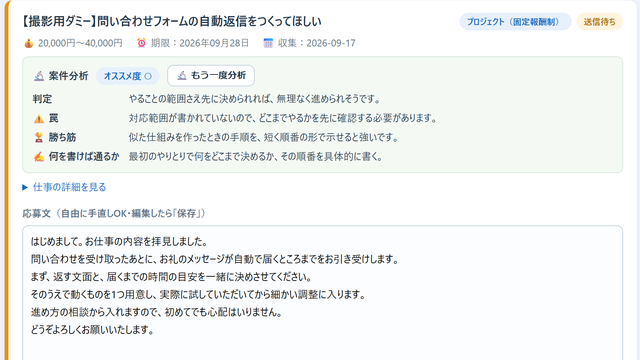Click inside the 応募文 text area
This screenshot has width=640, height=360.
[x=322, y=293]
